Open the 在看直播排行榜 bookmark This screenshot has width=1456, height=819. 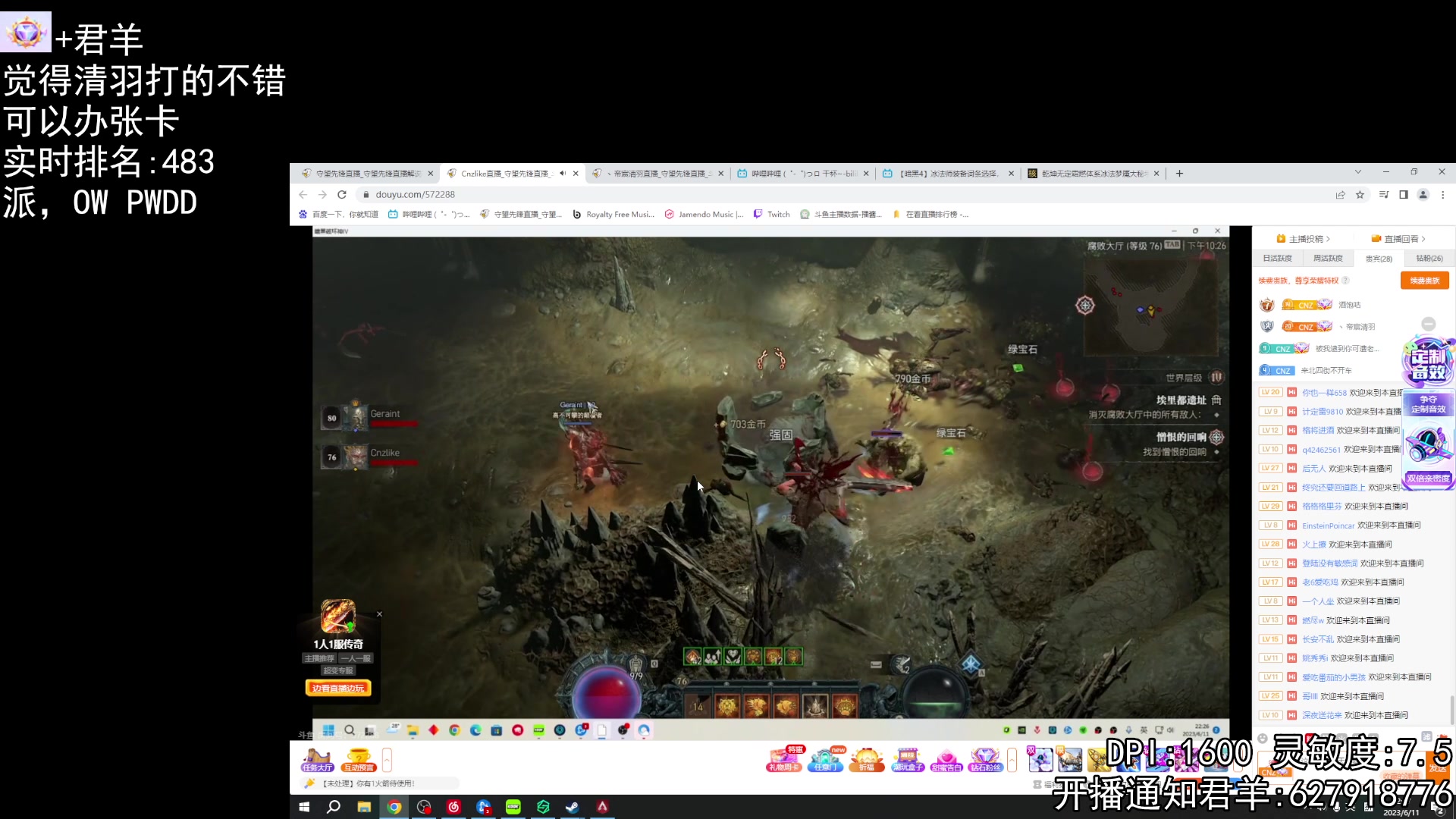click(930, 215)
